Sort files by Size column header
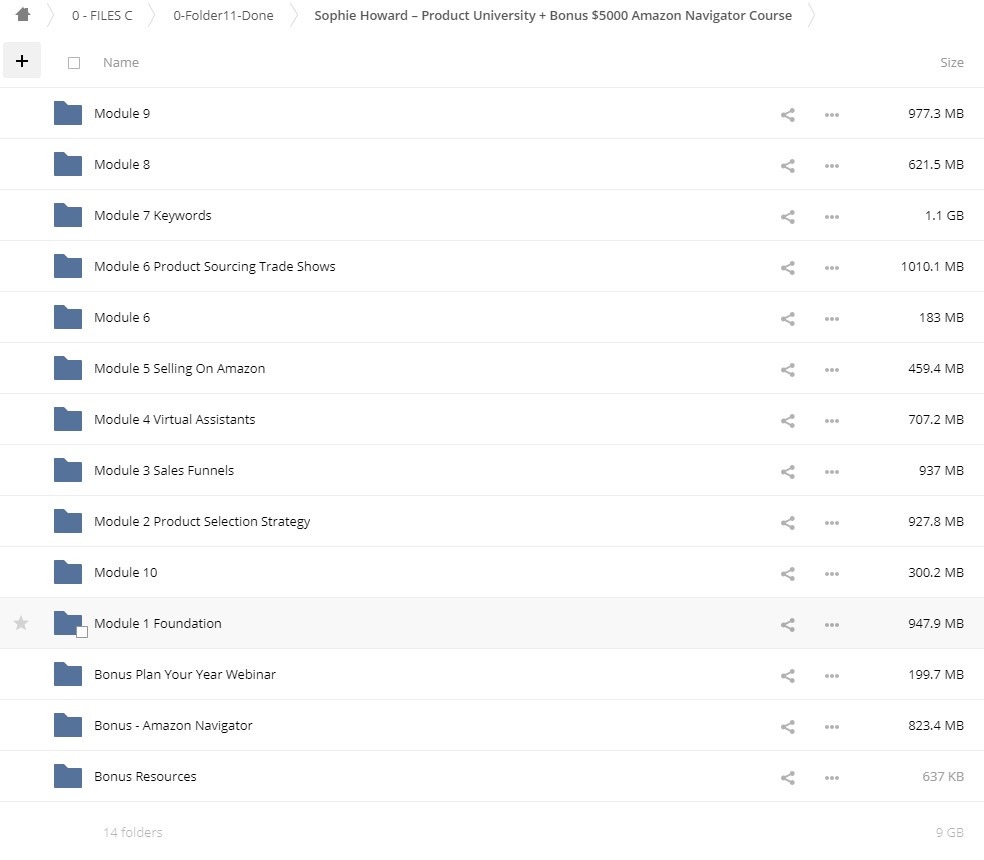 [951, 62]
